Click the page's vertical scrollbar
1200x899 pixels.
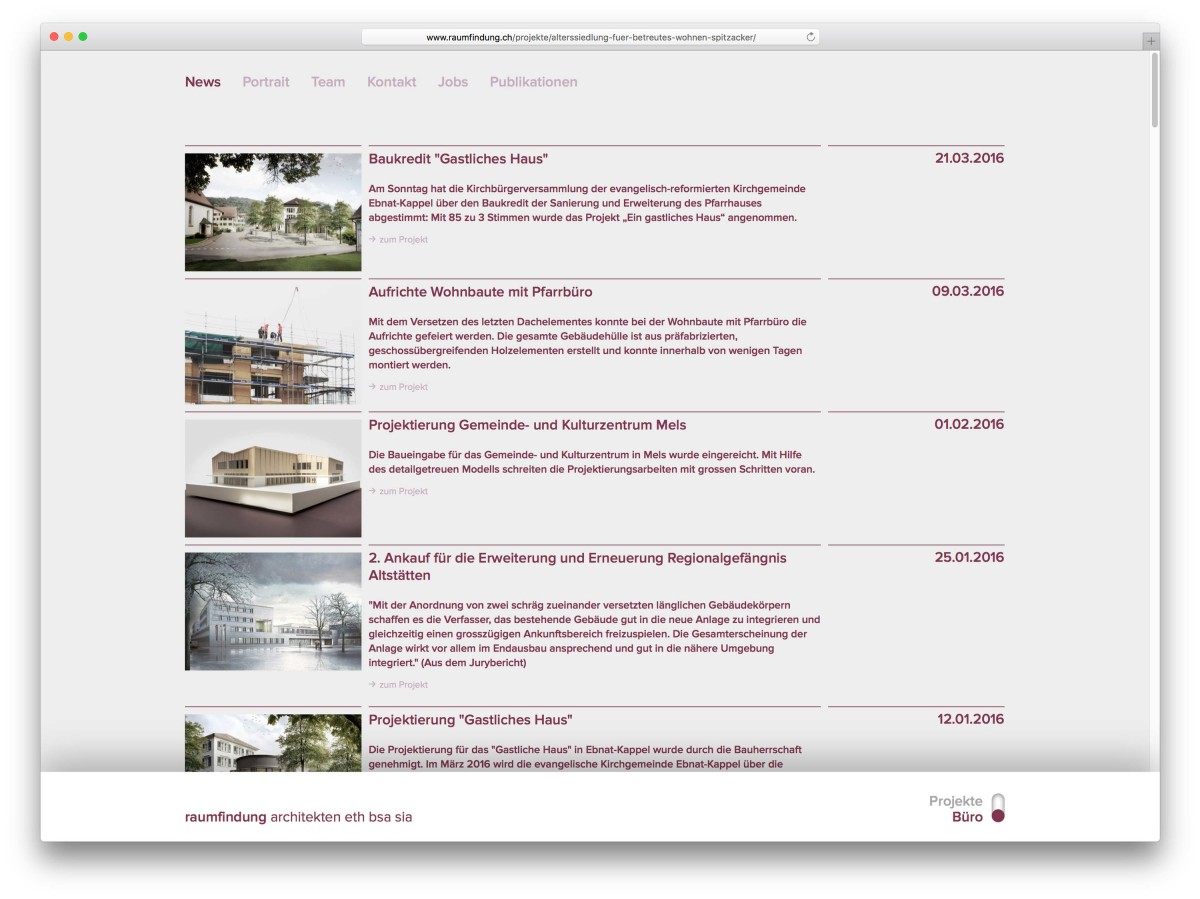[x=1154, y=90]
